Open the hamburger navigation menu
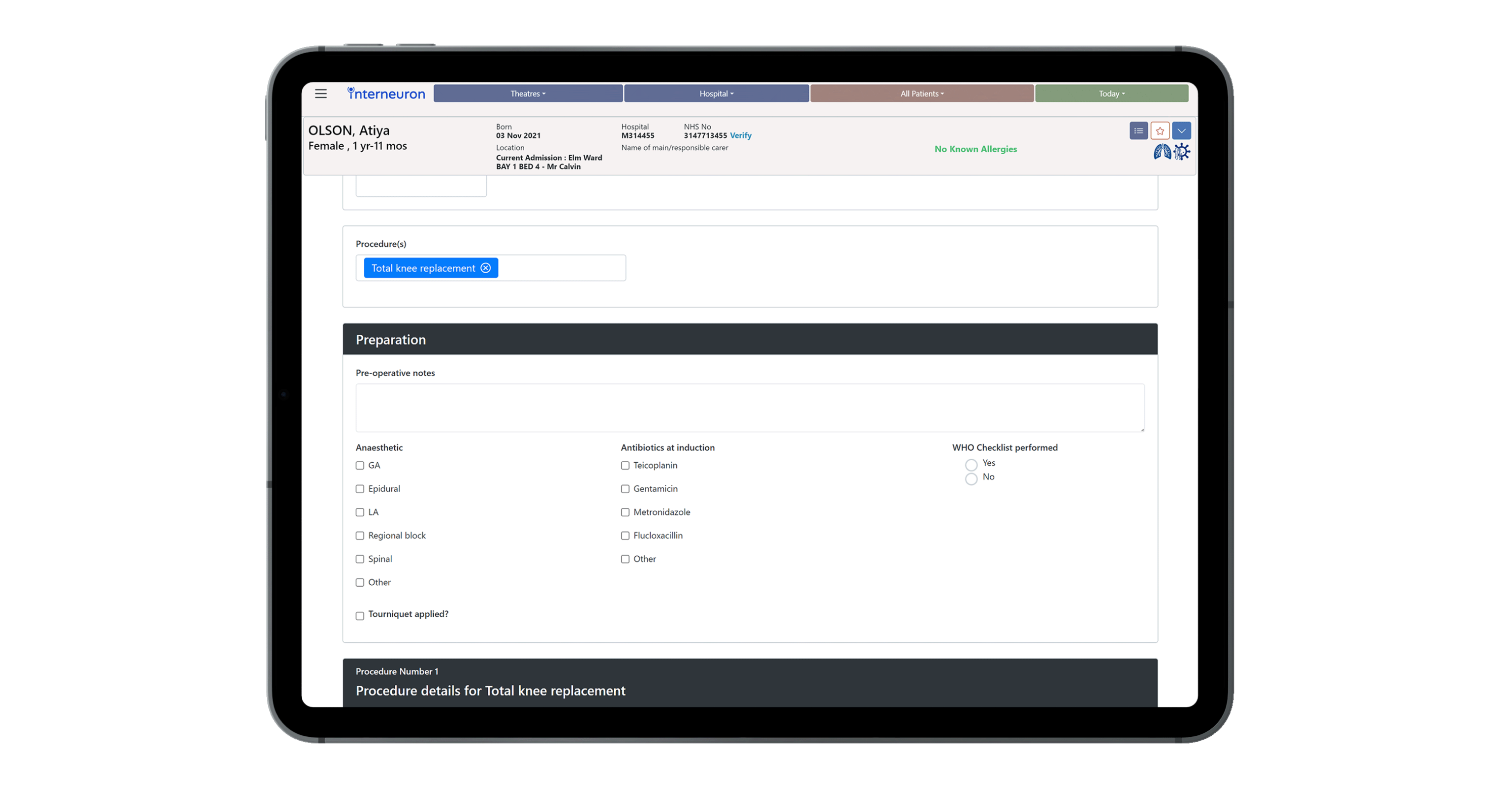Viewport: 1512px width, 792px height. (320, 94)
